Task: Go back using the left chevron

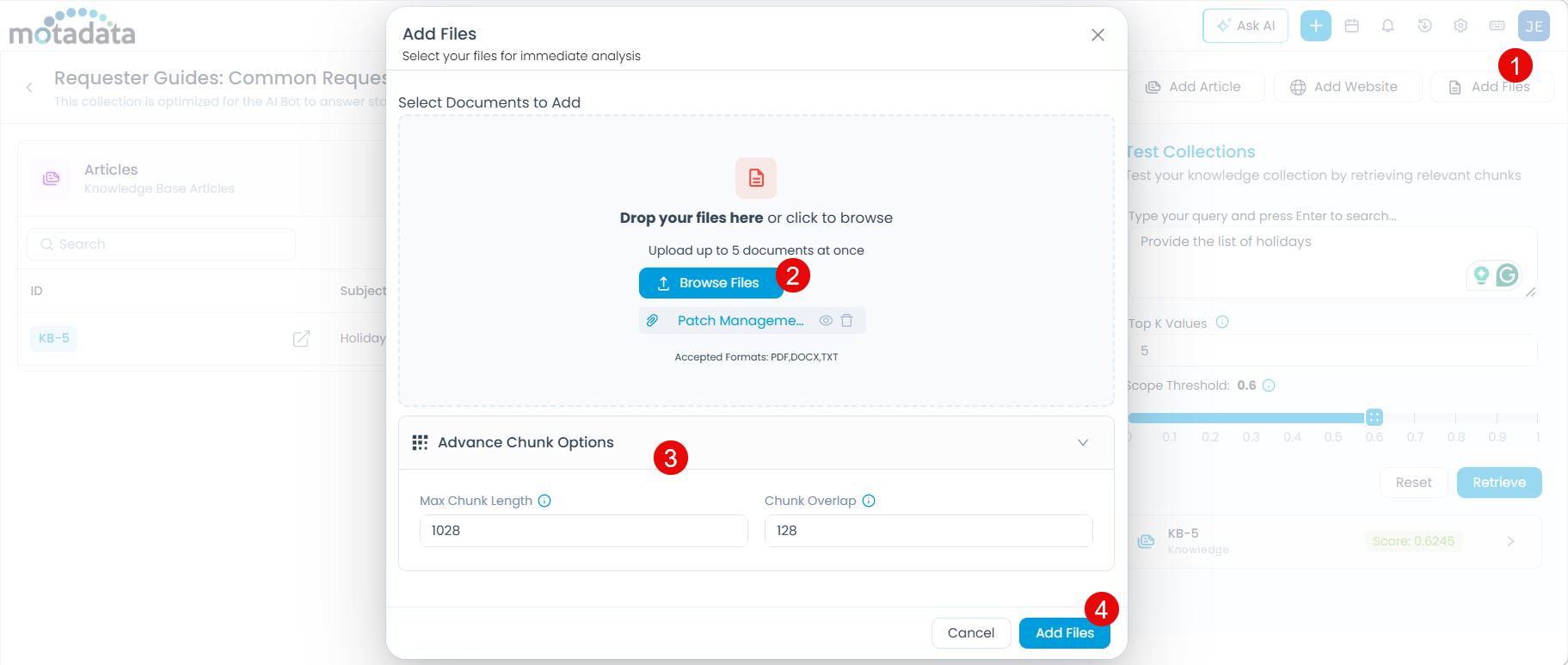Action: pos(29,88)
